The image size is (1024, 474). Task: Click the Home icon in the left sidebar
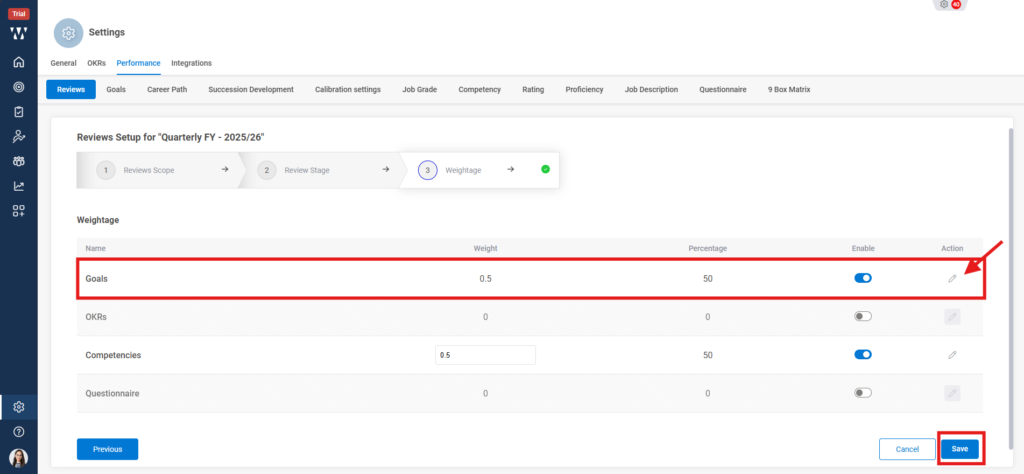point(18,63)
